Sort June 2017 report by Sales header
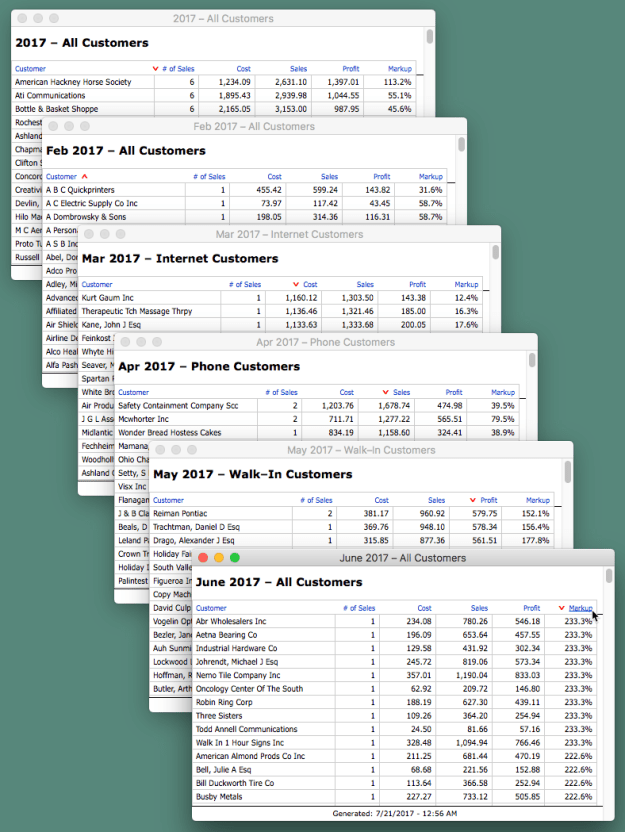This screenshot has height=832, width=625. coord(479,608)
